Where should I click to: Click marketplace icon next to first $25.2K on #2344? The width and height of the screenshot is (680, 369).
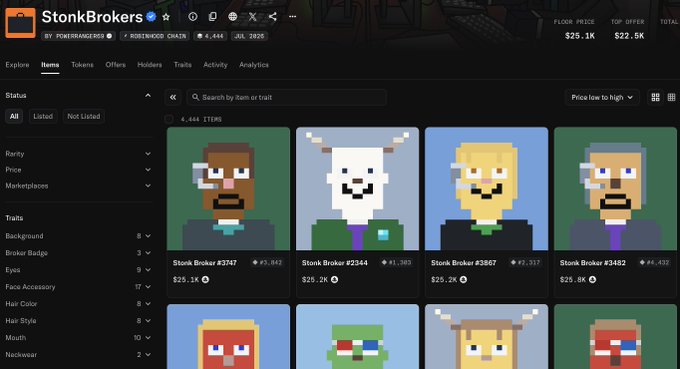click(x=334, y=280)
